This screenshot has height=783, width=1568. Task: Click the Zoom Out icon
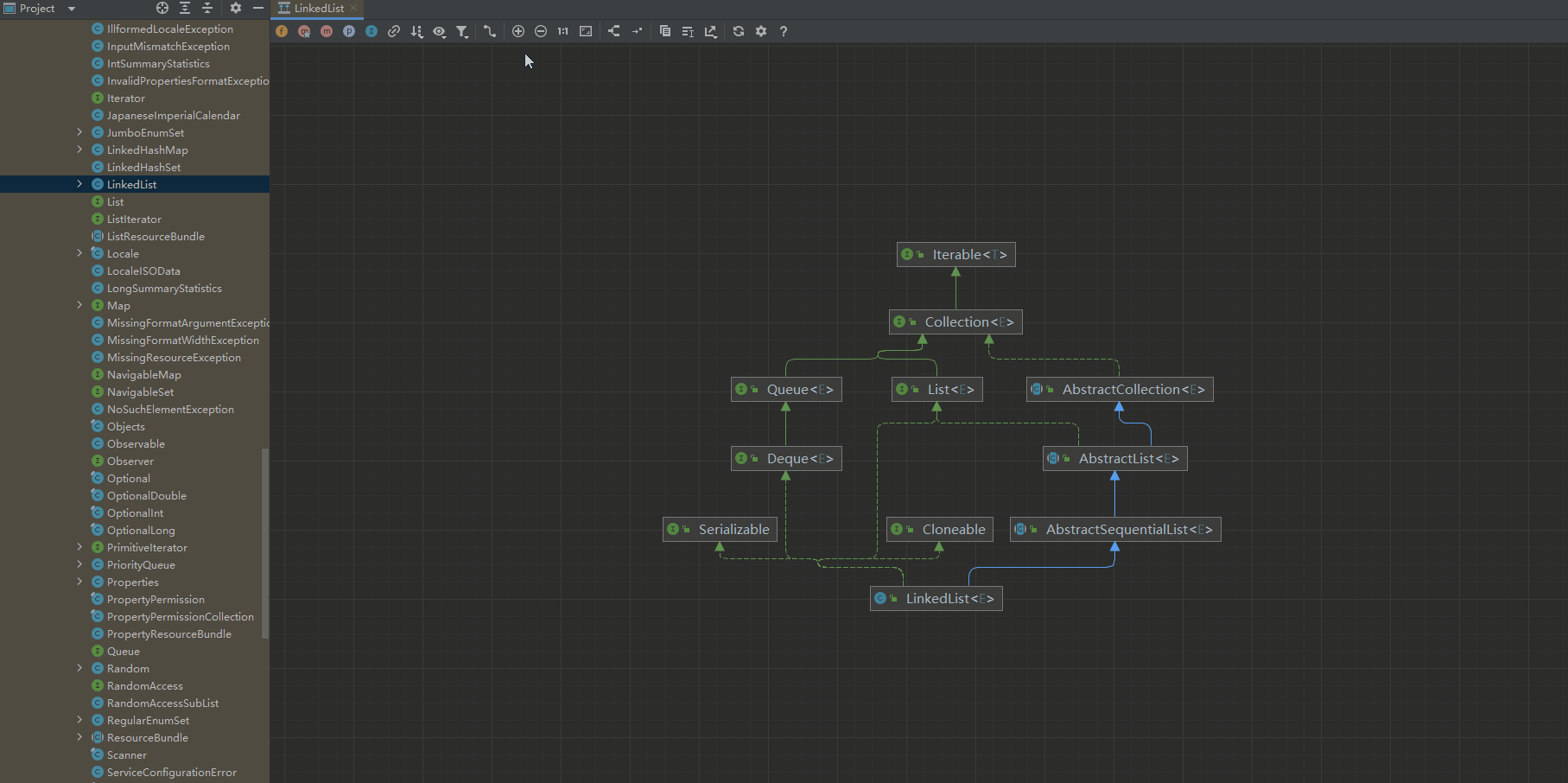pyautogui.click(x=541, y=31)
